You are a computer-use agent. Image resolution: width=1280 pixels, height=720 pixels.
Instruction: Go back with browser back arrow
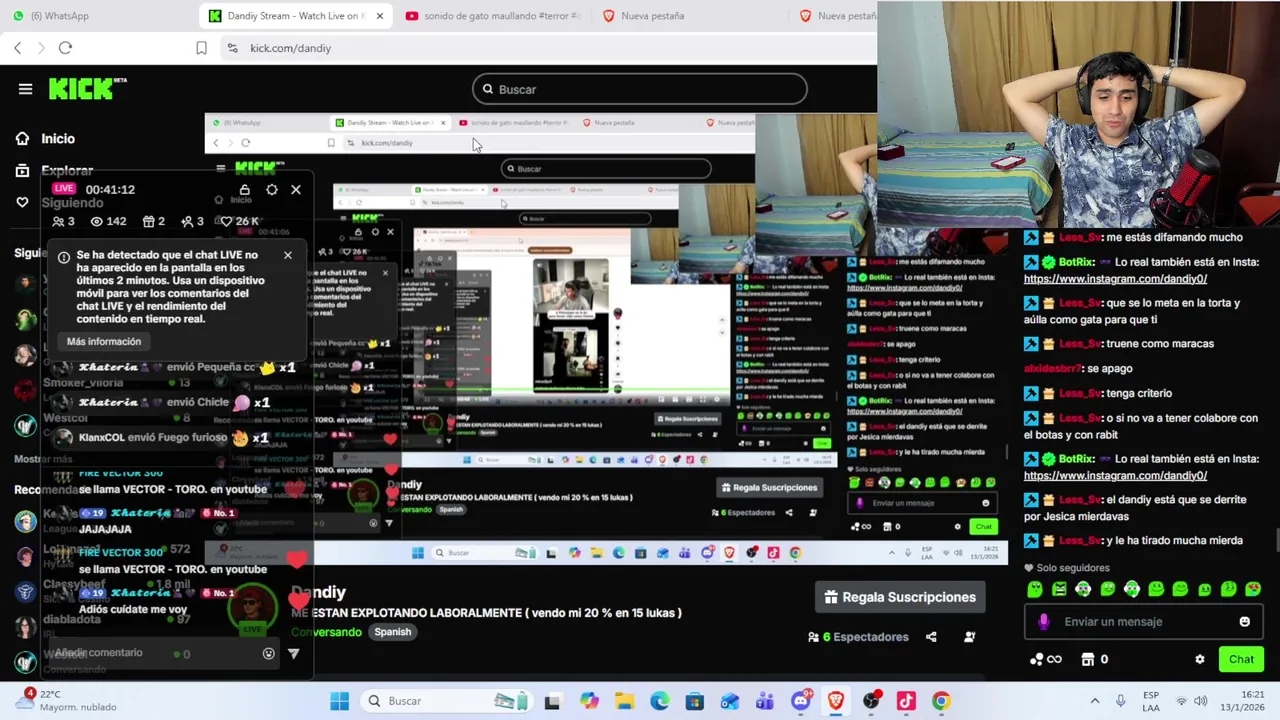(x=17, y=48)
